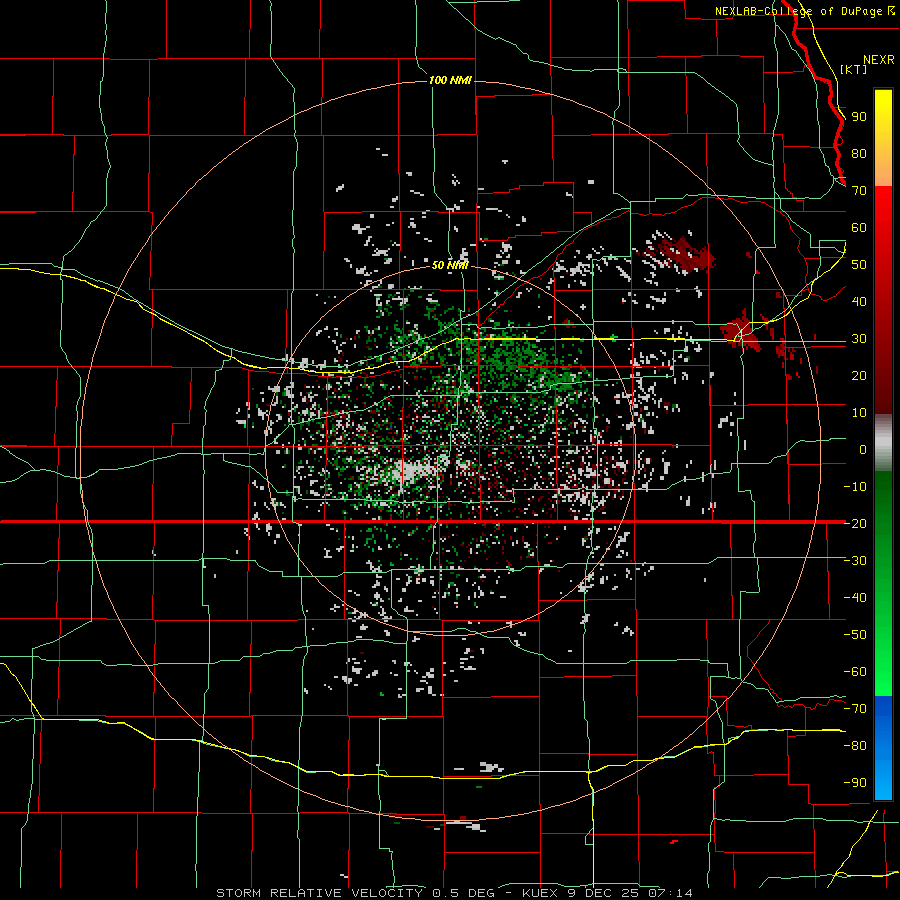Image resolution: width=900 pixels, height=900 pixels.
Task: Click the NEXR label above the scale
Action: [x=879, y=60]
